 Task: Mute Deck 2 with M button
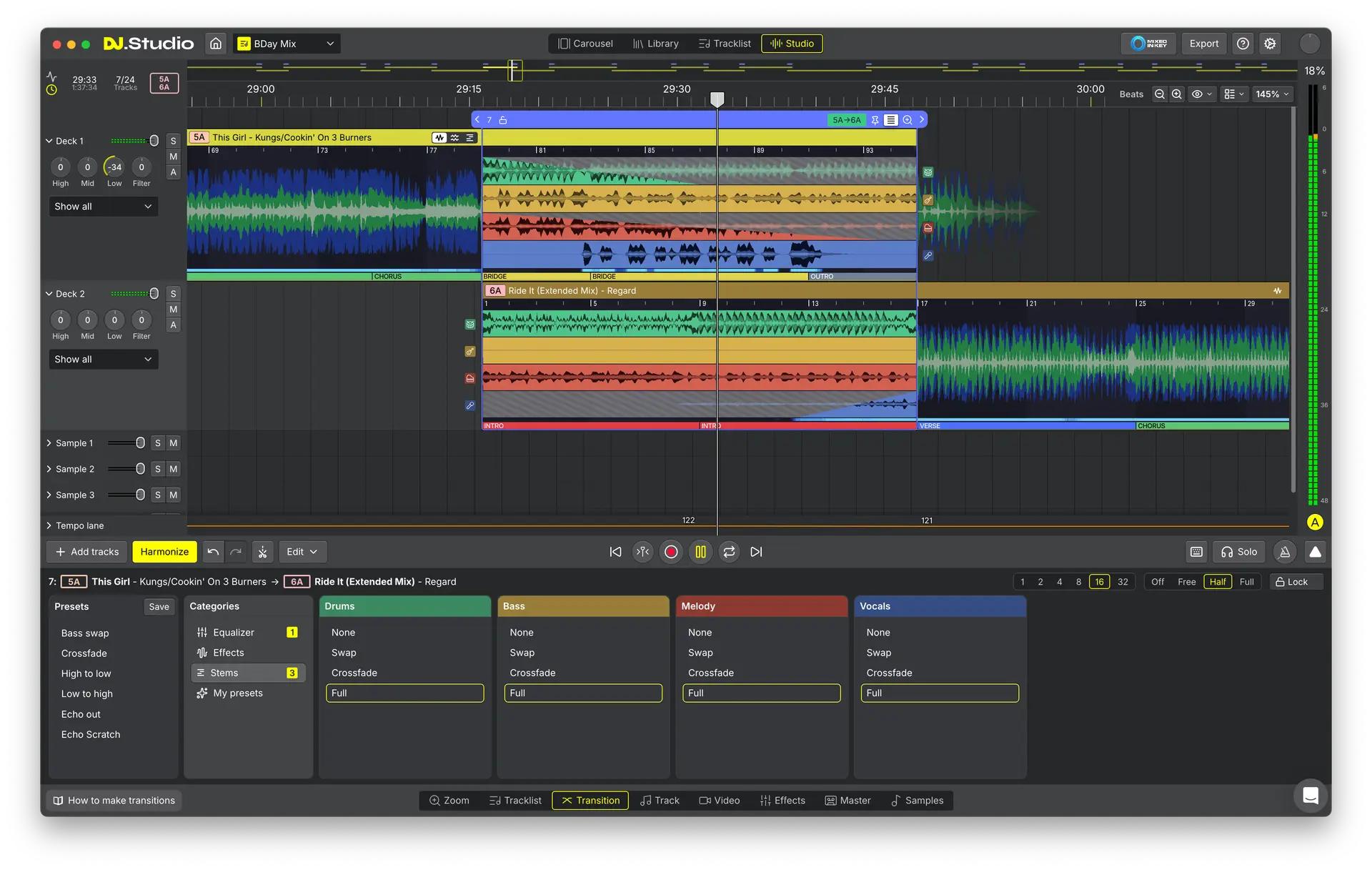173,310
